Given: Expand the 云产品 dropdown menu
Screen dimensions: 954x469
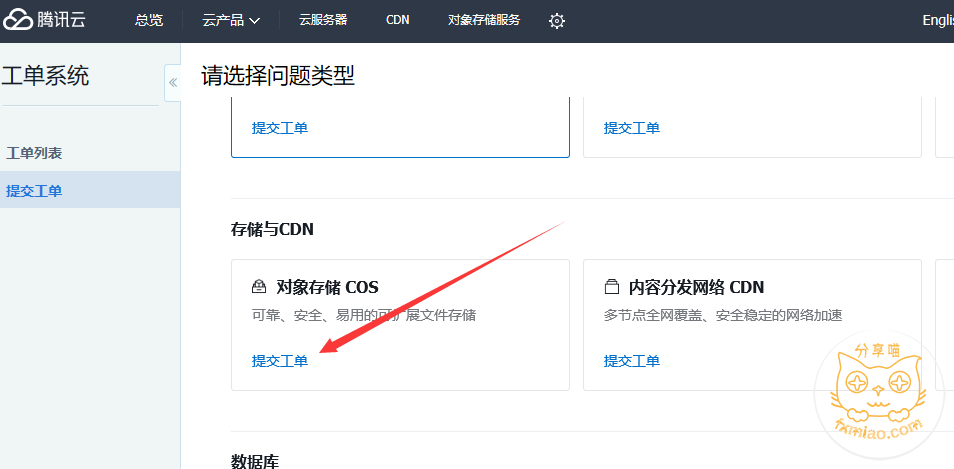Looking at the screenshot, I should coord(231,20).
